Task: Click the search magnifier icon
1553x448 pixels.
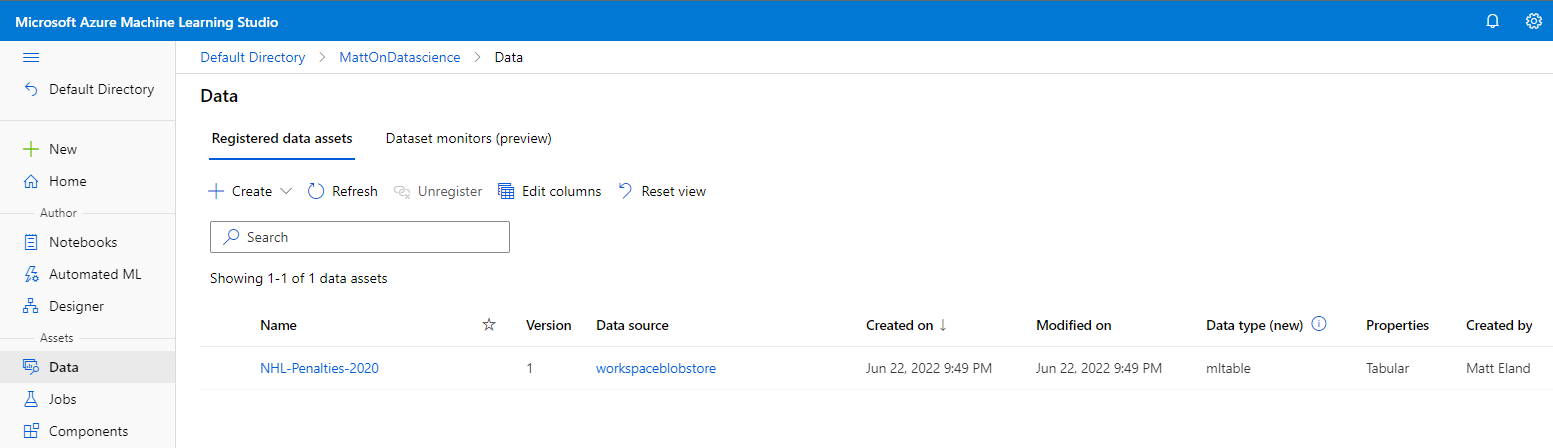Action: coord(231,237)
